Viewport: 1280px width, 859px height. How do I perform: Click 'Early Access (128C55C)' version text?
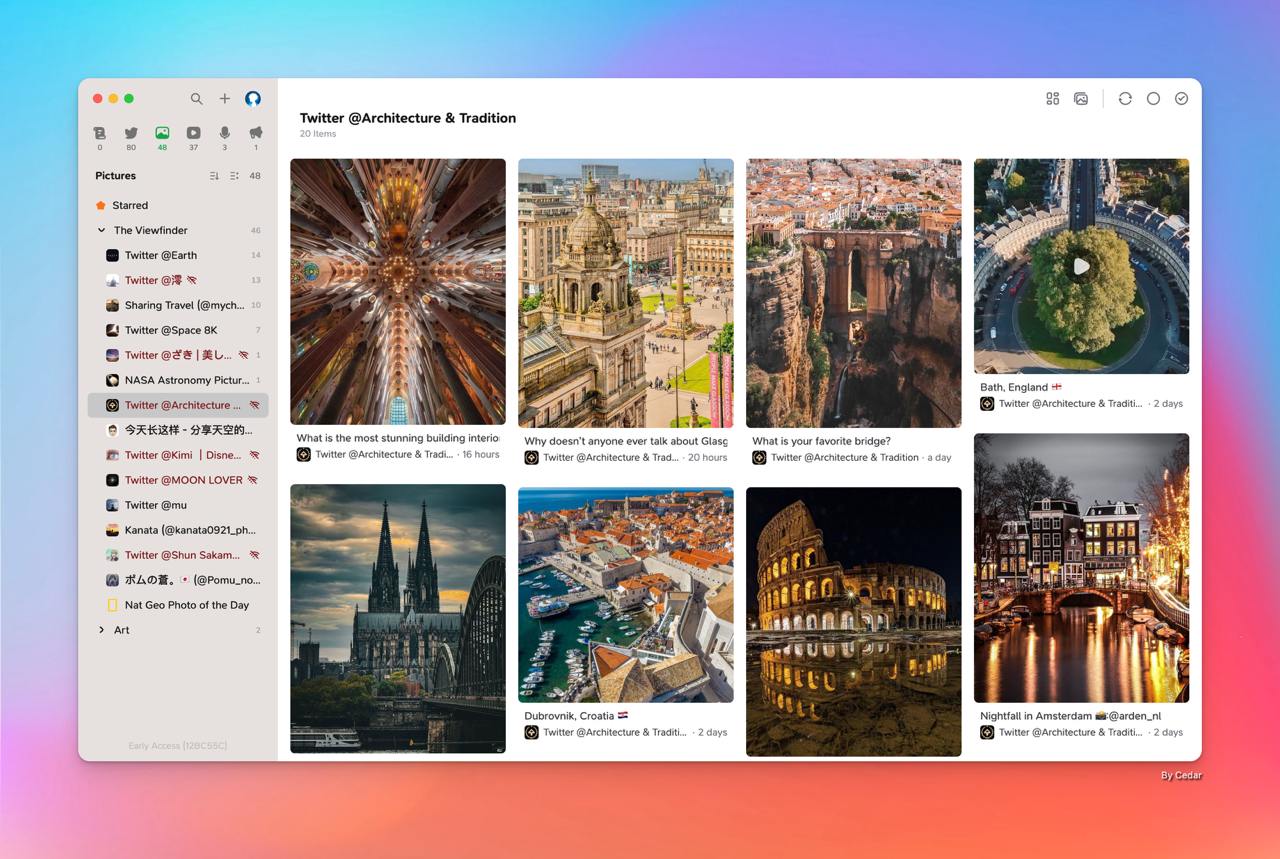click(x=178, y=746)
